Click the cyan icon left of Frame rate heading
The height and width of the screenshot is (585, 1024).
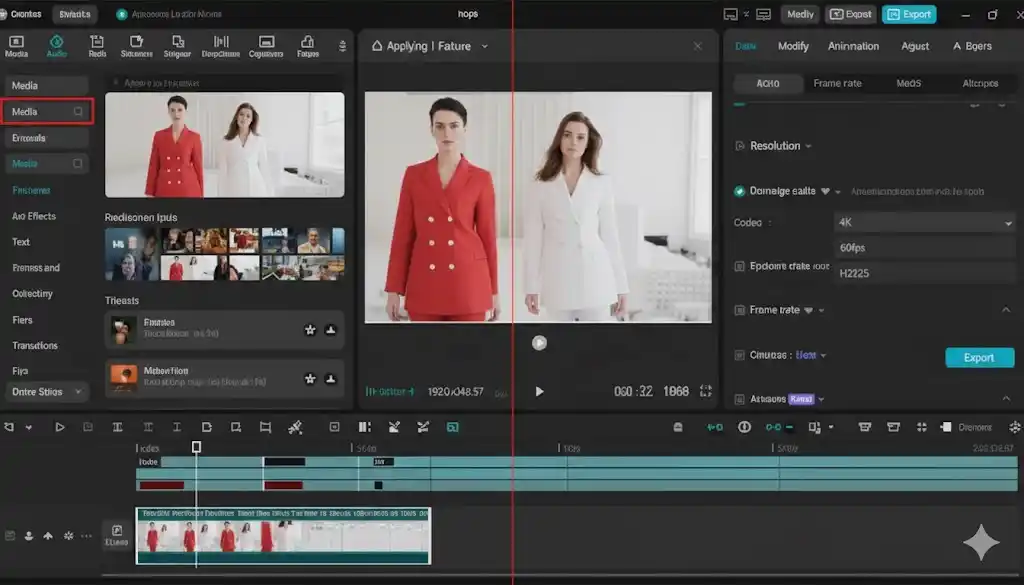point(740,310)
